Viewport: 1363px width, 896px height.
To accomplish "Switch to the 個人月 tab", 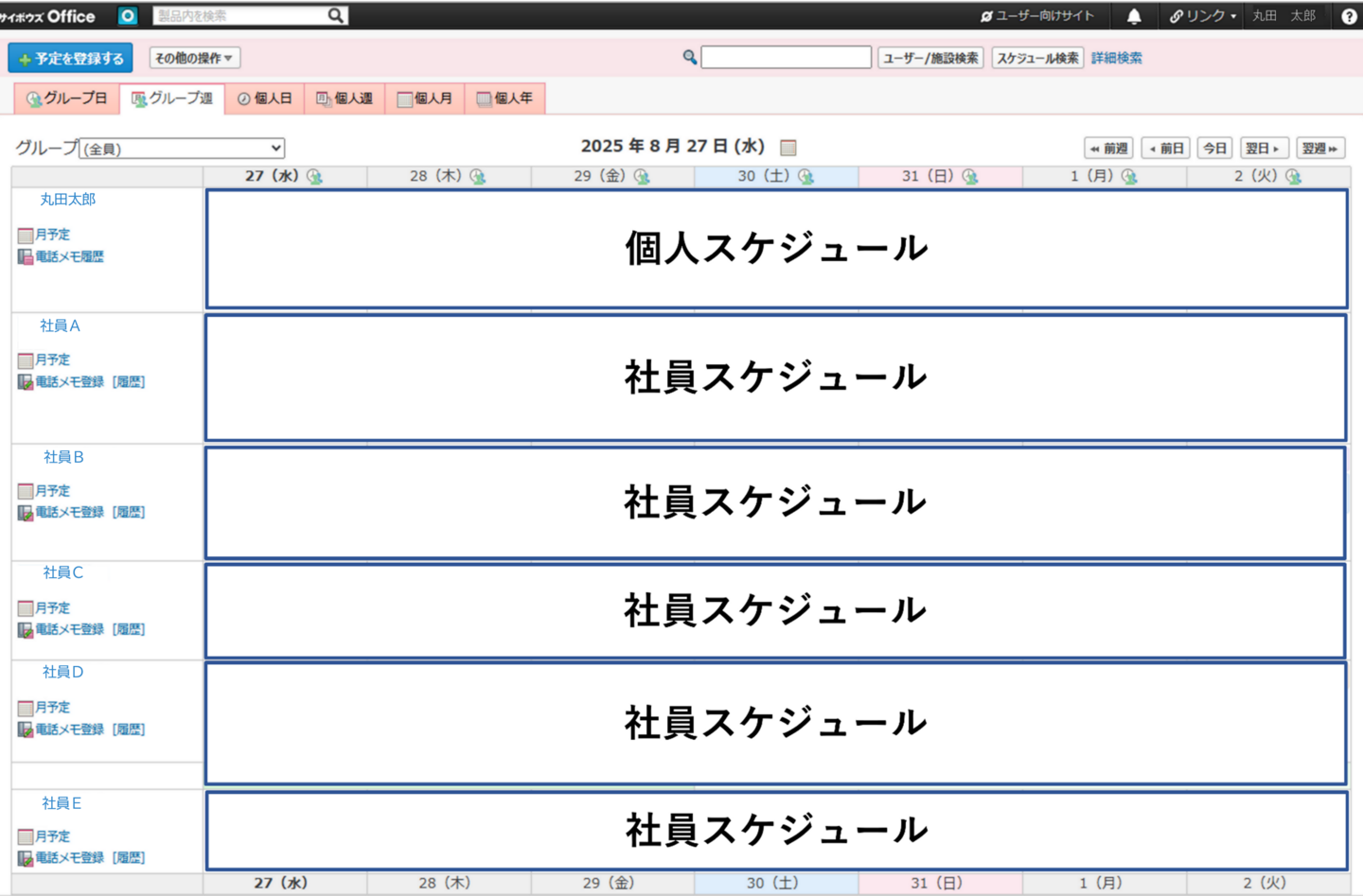I will tap(425, 98).
